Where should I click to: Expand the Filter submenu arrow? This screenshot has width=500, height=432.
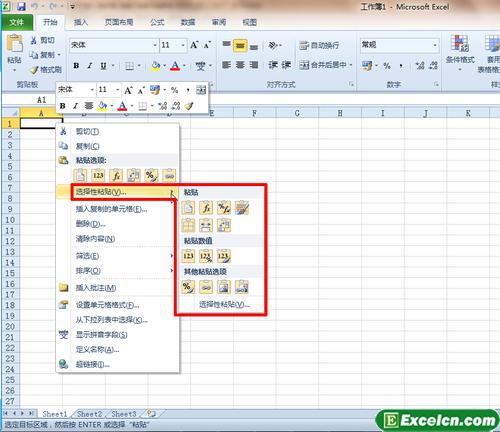[x=172, y=256]
